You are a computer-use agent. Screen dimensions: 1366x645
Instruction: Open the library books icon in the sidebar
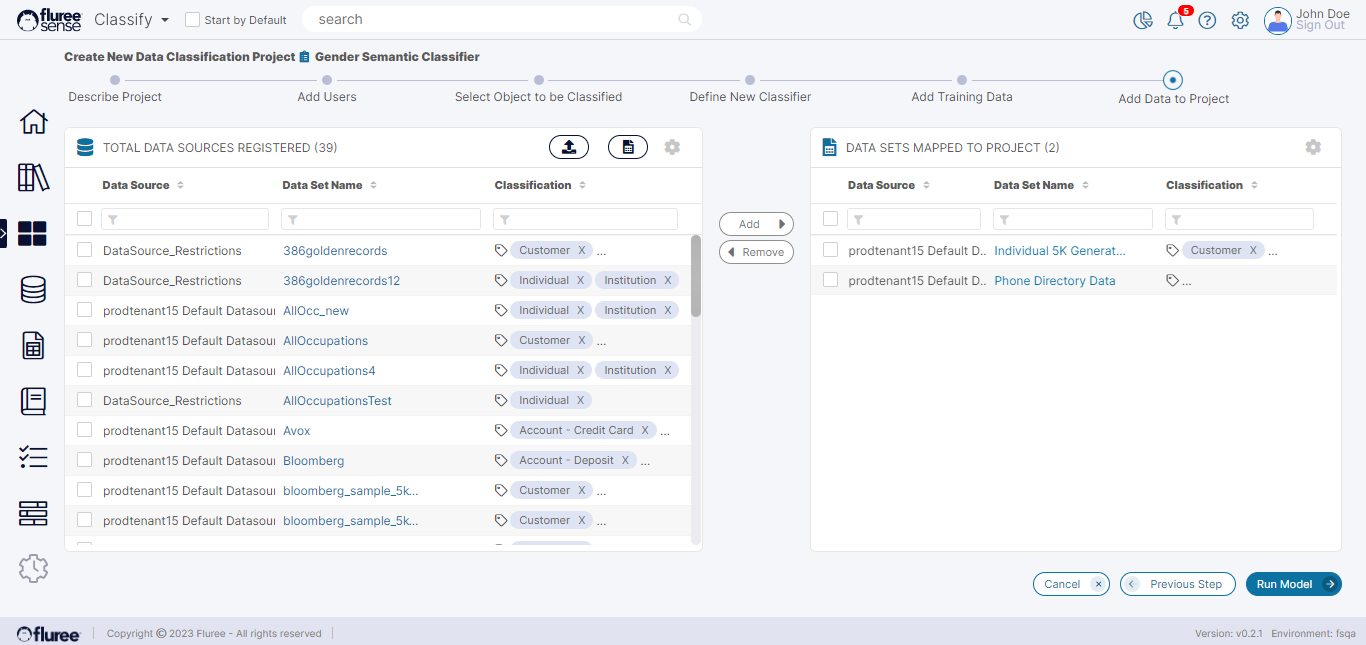coord(33,178)
